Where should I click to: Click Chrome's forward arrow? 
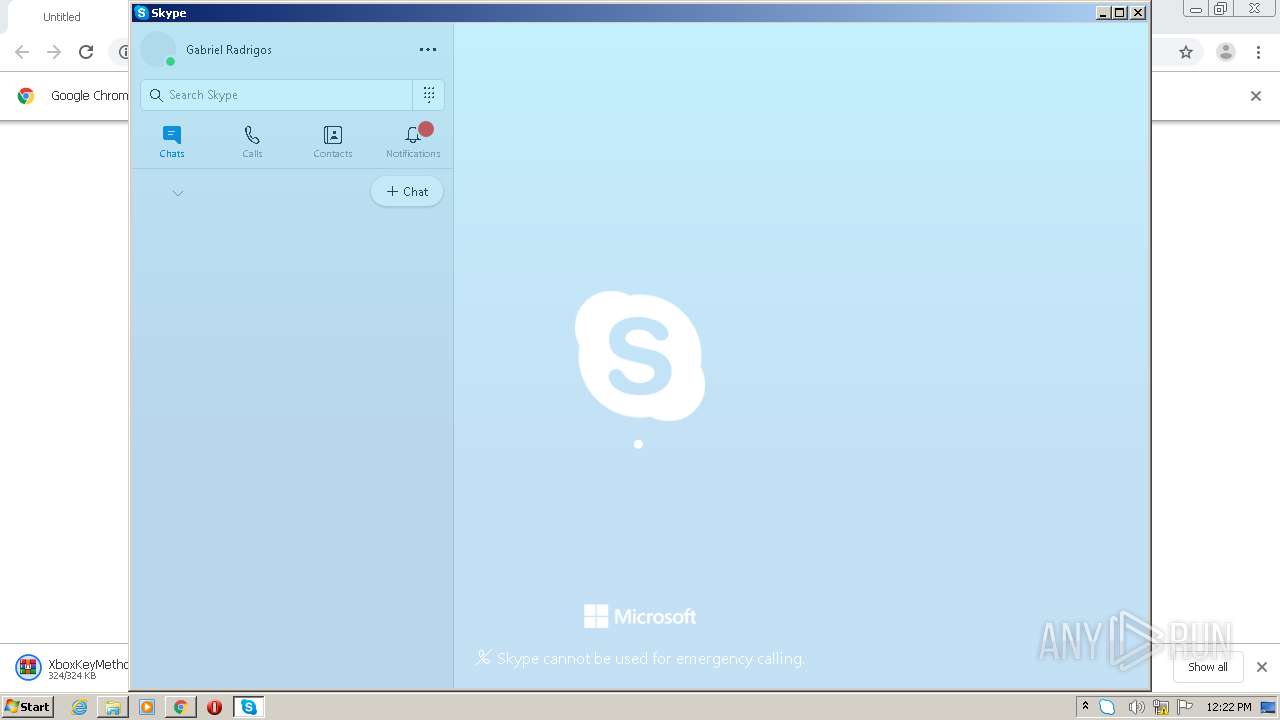(x=54, y=52)
